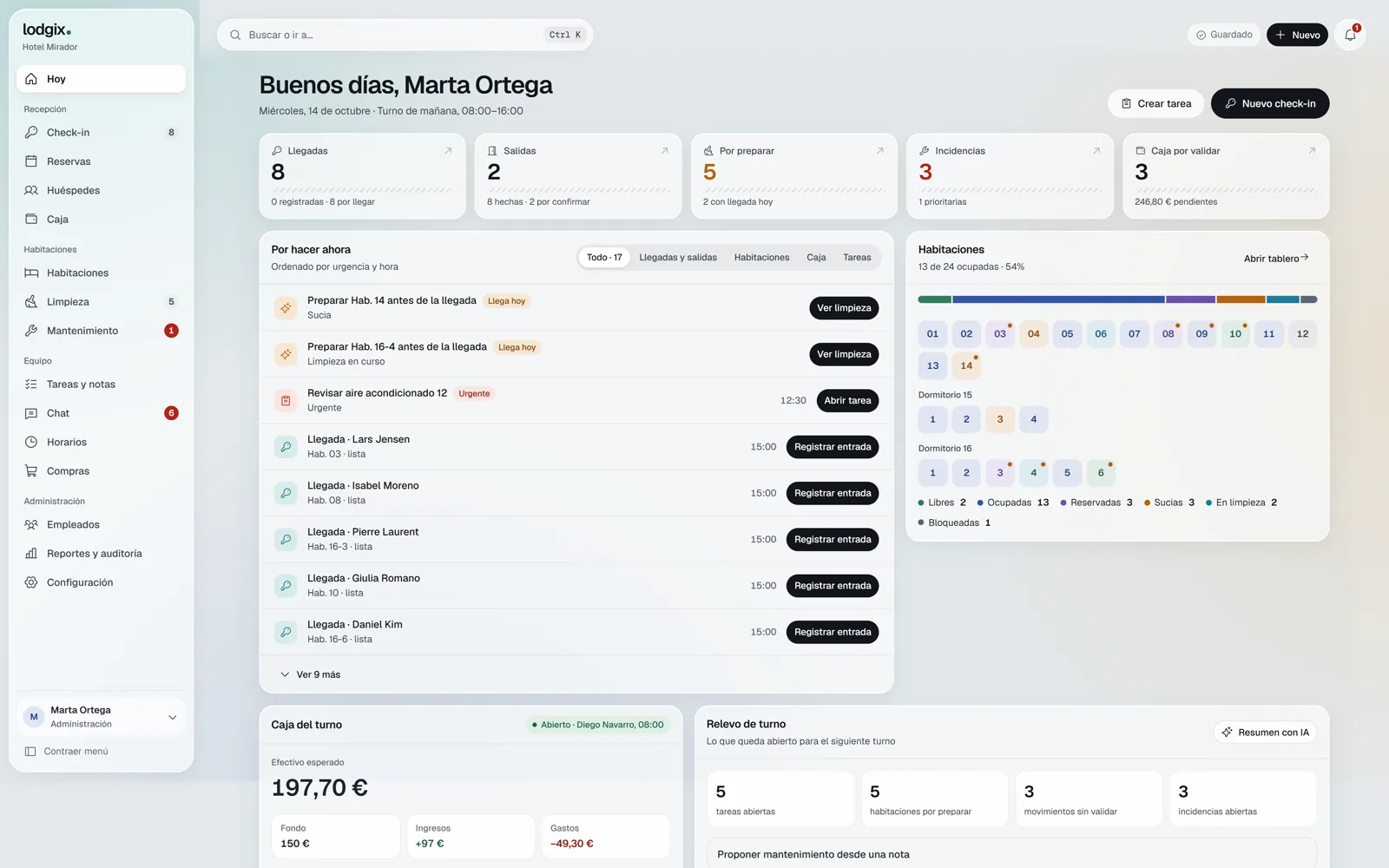This screenshot has height=868, width=1389.
Task: Click the Reportes y auditoría chart icon
Action: click(x=31, y=554)
